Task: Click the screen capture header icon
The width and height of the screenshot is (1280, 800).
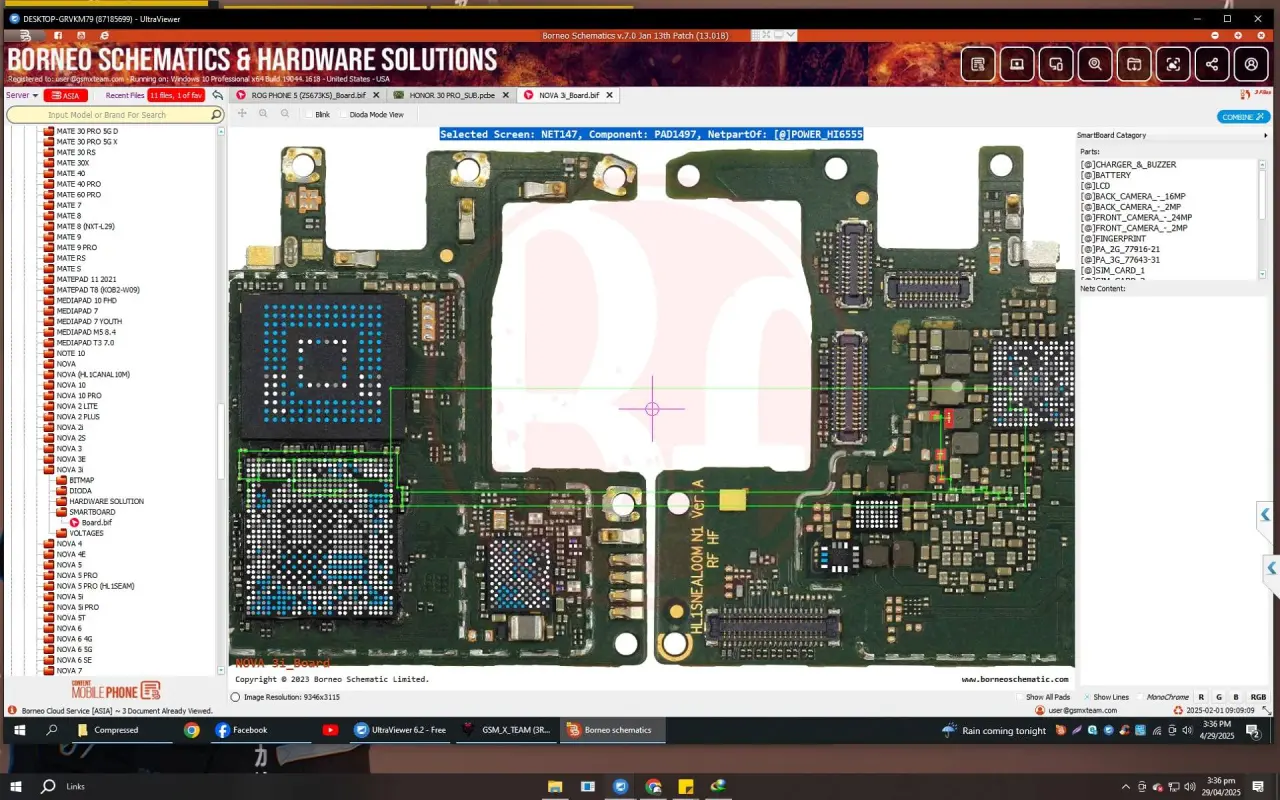Action: point(1173,64)
